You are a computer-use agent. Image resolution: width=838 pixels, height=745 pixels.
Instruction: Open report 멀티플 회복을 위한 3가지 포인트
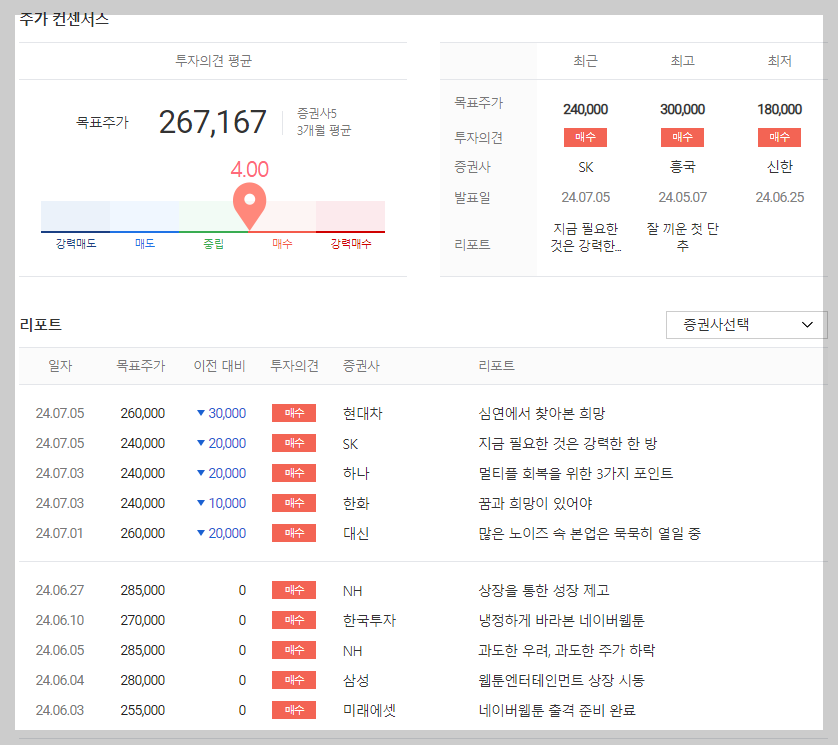pos(576,473)
